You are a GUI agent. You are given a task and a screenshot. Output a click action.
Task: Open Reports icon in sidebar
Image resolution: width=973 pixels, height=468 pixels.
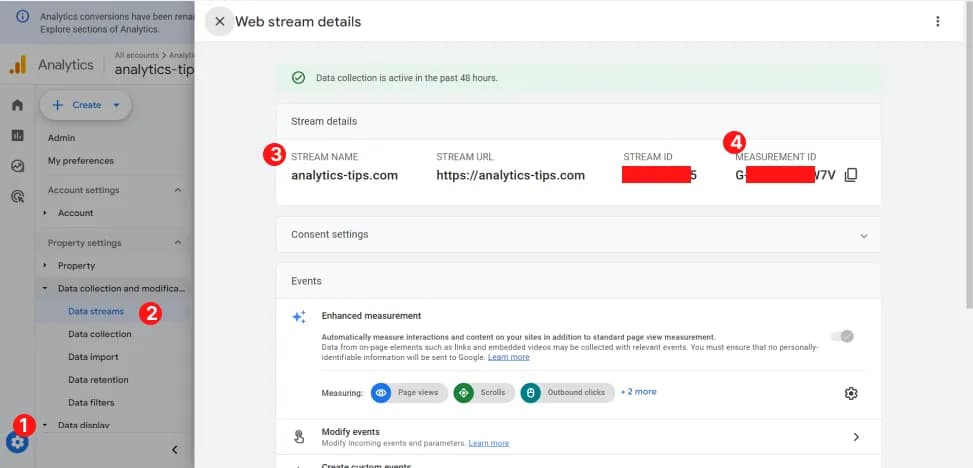pos(17,135)
